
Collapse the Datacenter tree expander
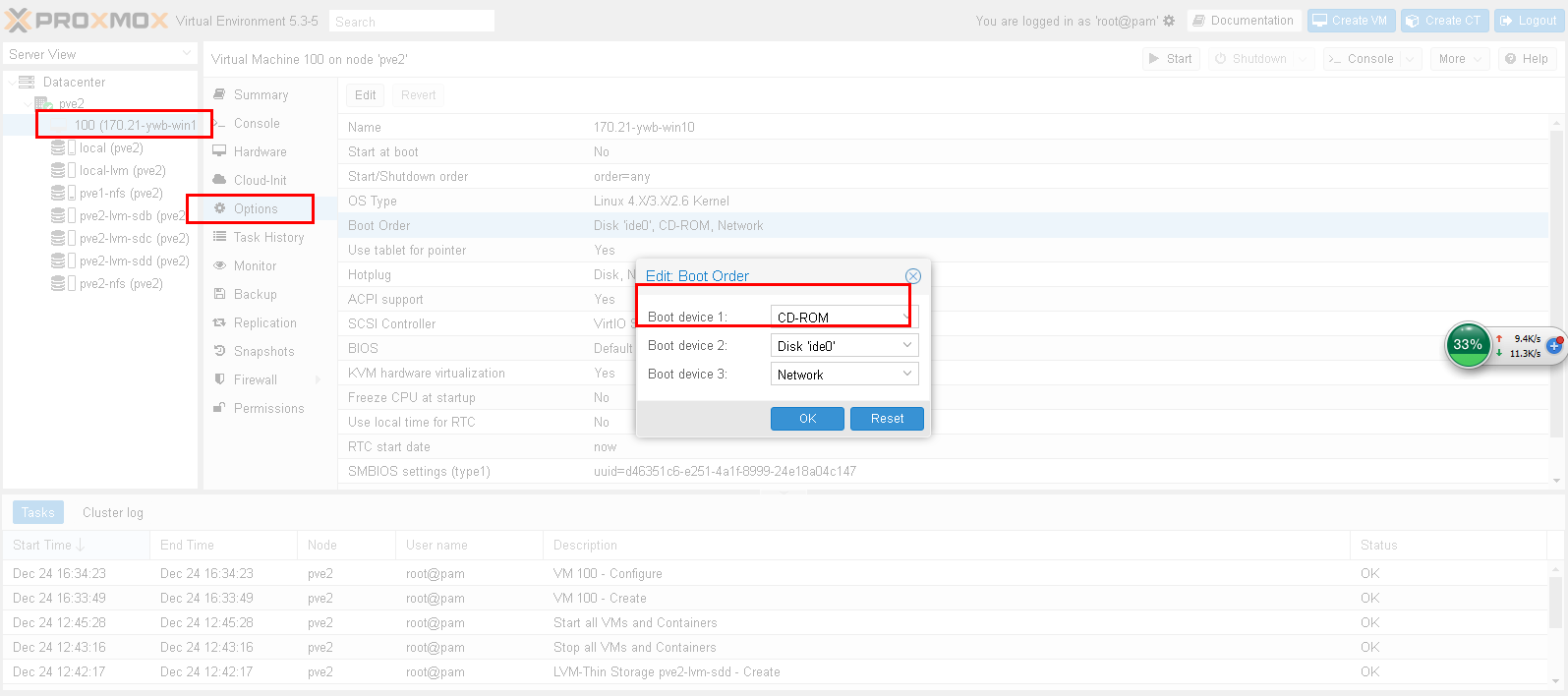click(11, 83)
